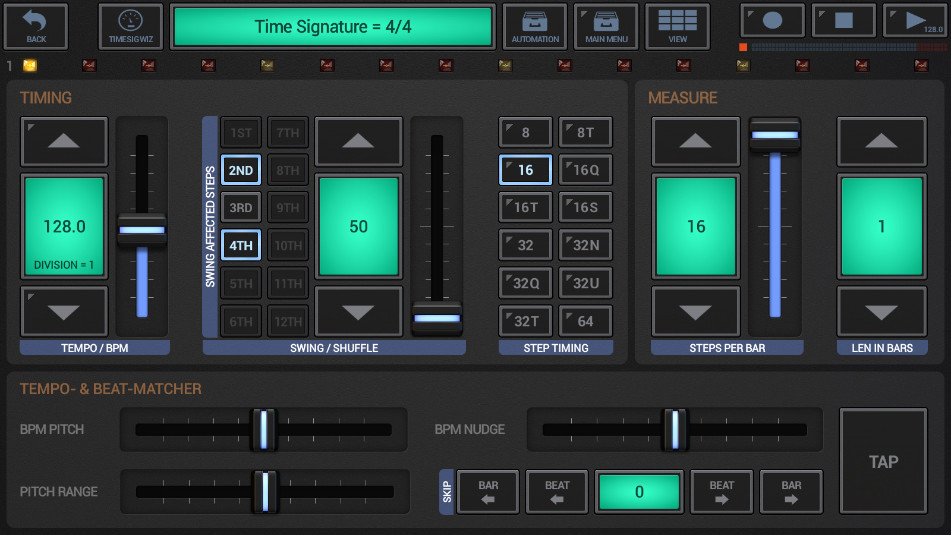Toggle the 2ND swing affected step
Screen dimensions: 951x535
click(x=241, y=170)
